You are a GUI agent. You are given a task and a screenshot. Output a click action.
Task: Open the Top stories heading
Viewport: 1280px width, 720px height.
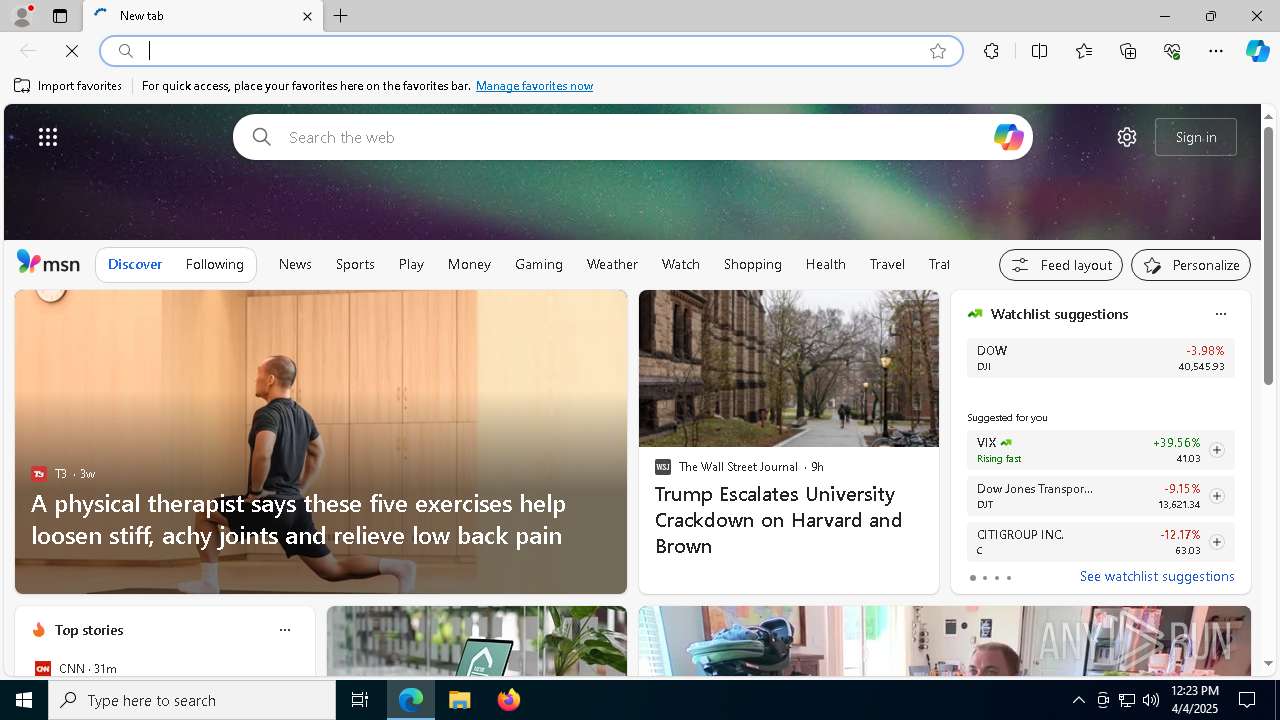coord(89,630)
